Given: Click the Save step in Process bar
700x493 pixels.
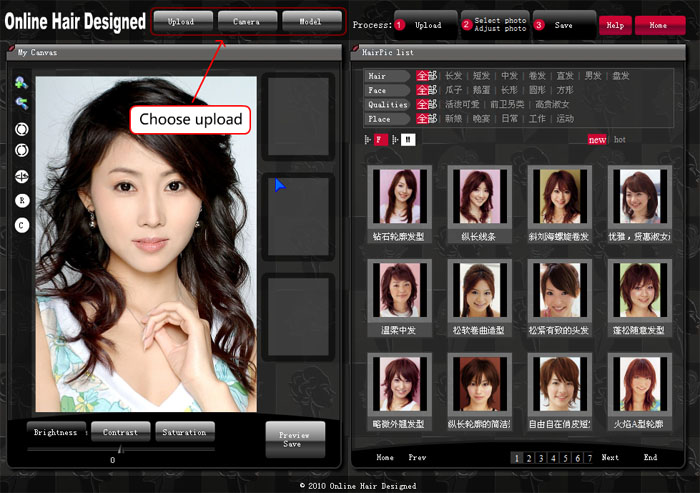Looking at the screenshot, I should click(x=564, y=25).
